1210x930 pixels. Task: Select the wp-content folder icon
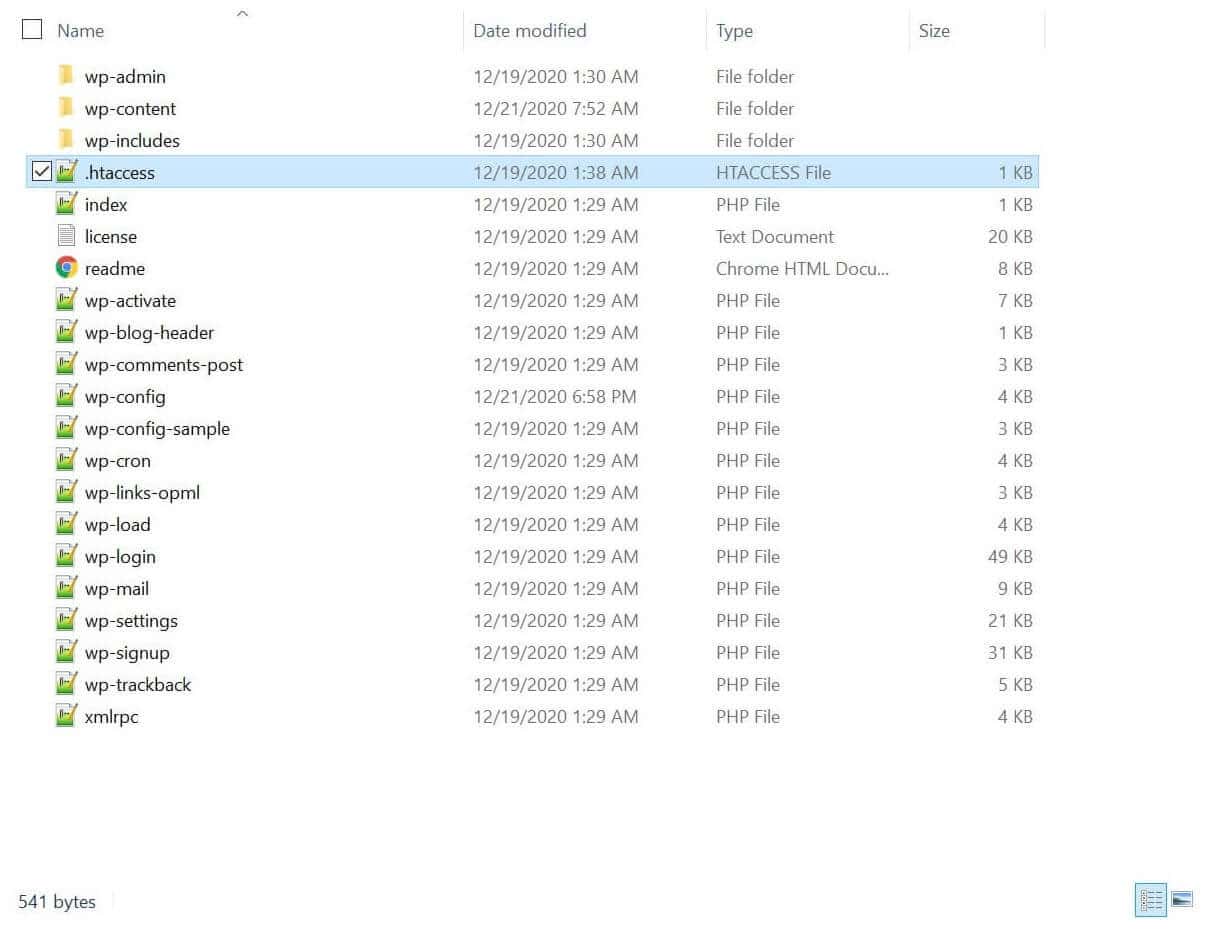[66, 108]
